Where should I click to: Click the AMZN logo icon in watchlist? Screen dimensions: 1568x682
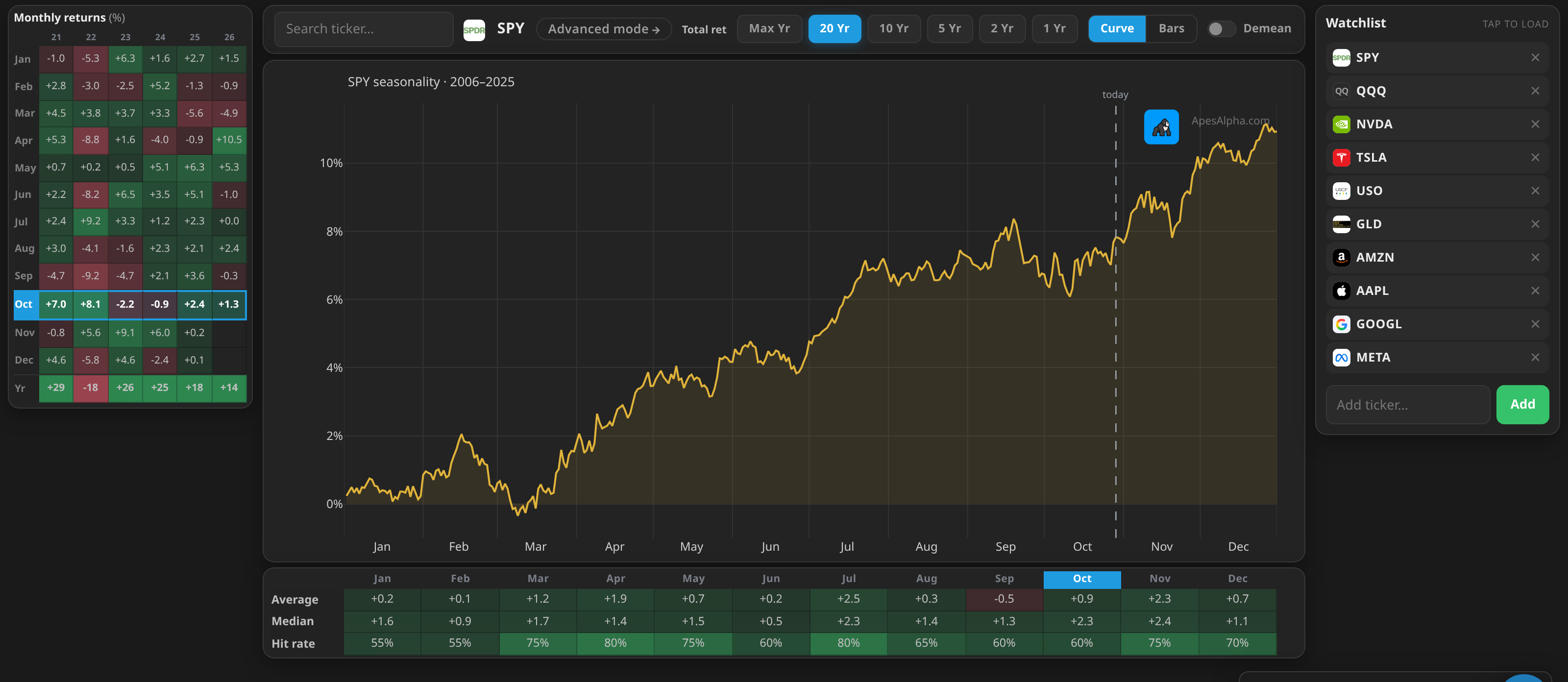coord(1341,257)
